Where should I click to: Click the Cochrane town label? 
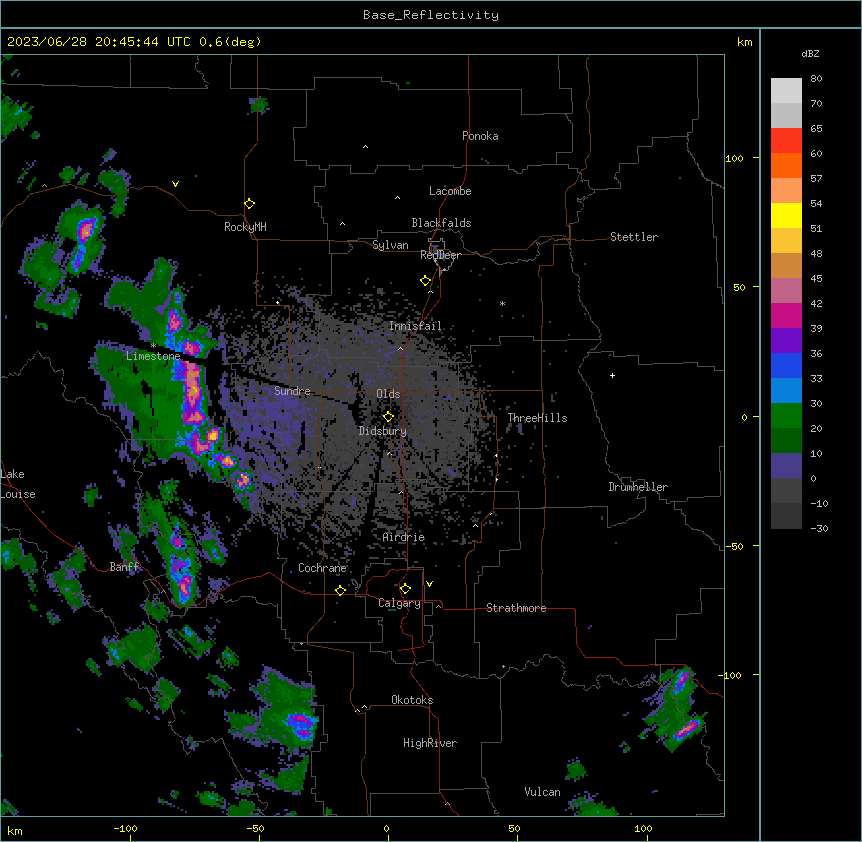click(322, 568)
